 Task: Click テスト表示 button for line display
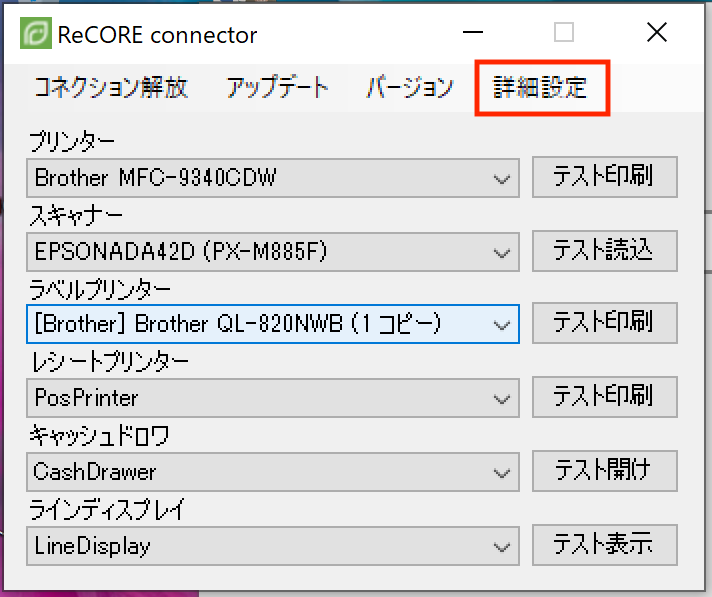click(605, 545)
